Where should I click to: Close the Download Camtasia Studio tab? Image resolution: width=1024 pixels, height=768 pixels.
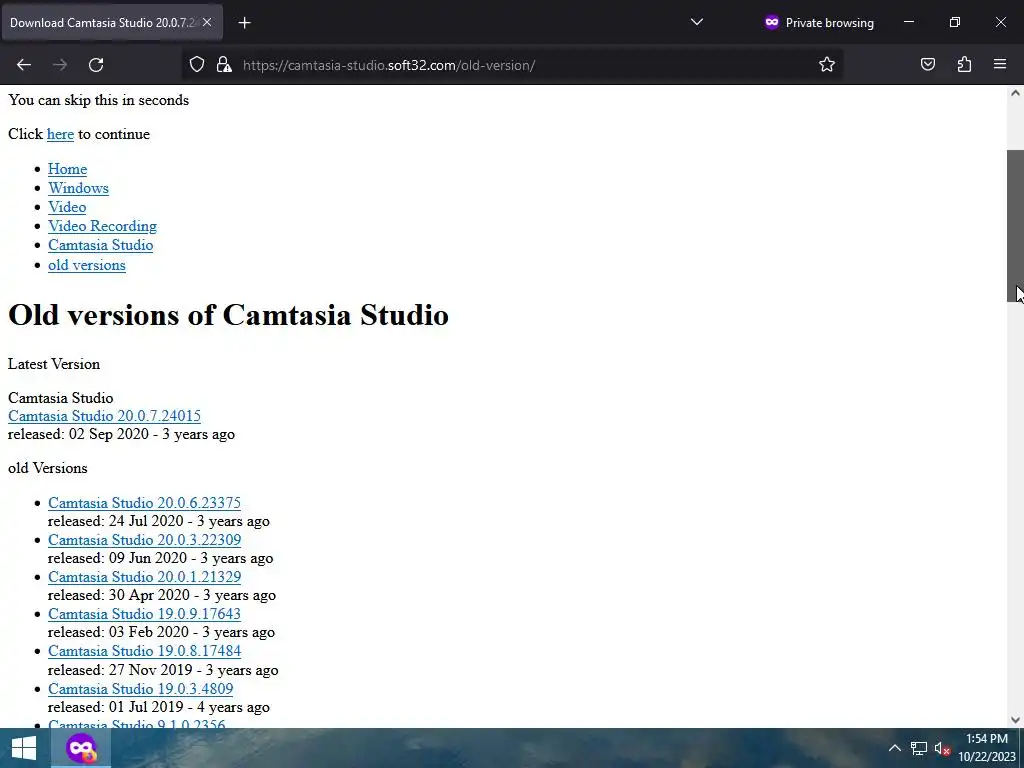(207, 22)
